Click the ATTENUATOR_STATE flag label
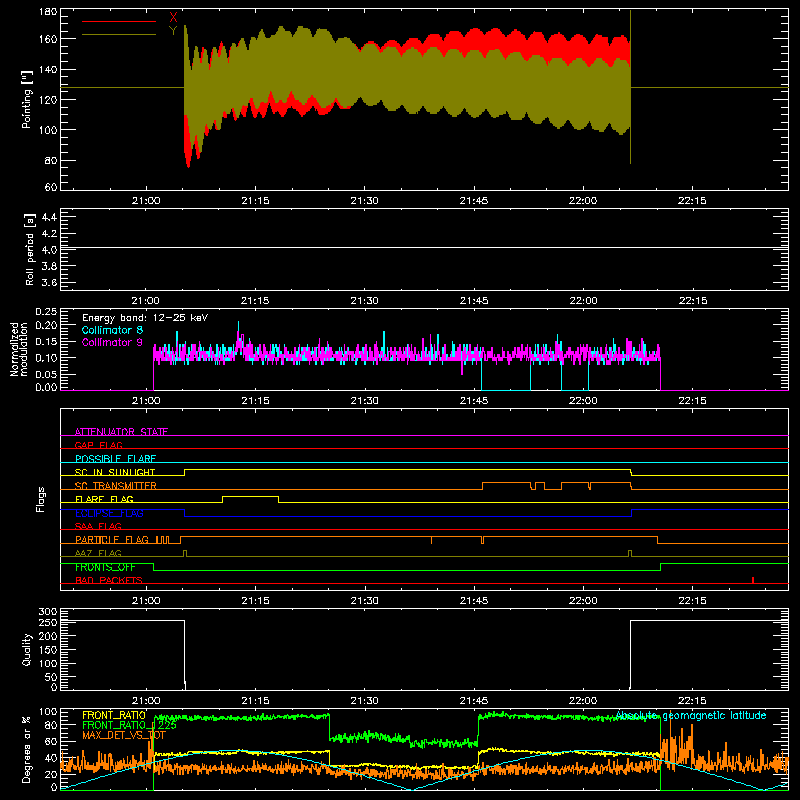Viewport: 800px width, 800px height. click(121, 432)
